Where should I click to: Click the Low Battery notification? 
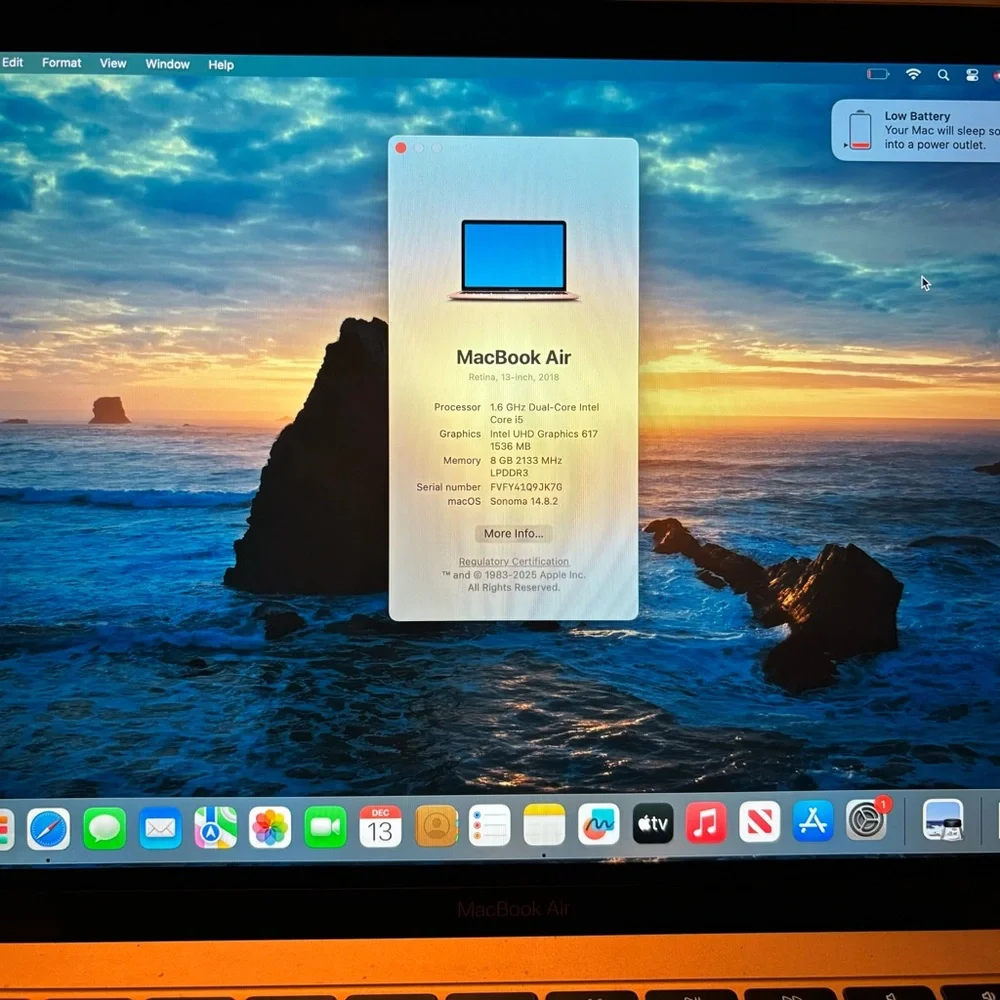[x=916, y=130]
